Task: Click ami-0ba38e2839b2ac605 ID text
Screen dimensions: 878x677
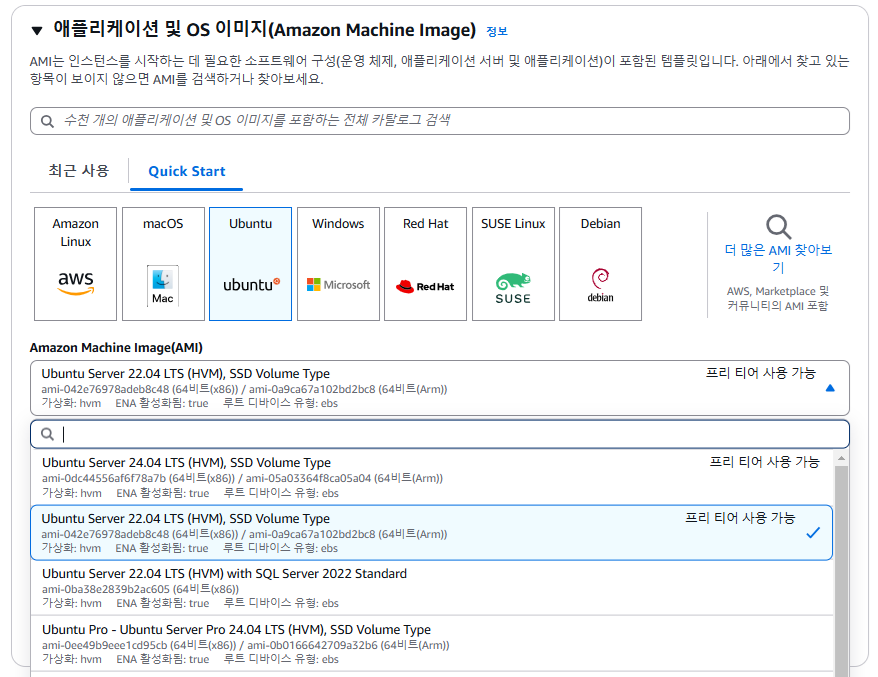Action: (x=106, y=589)
